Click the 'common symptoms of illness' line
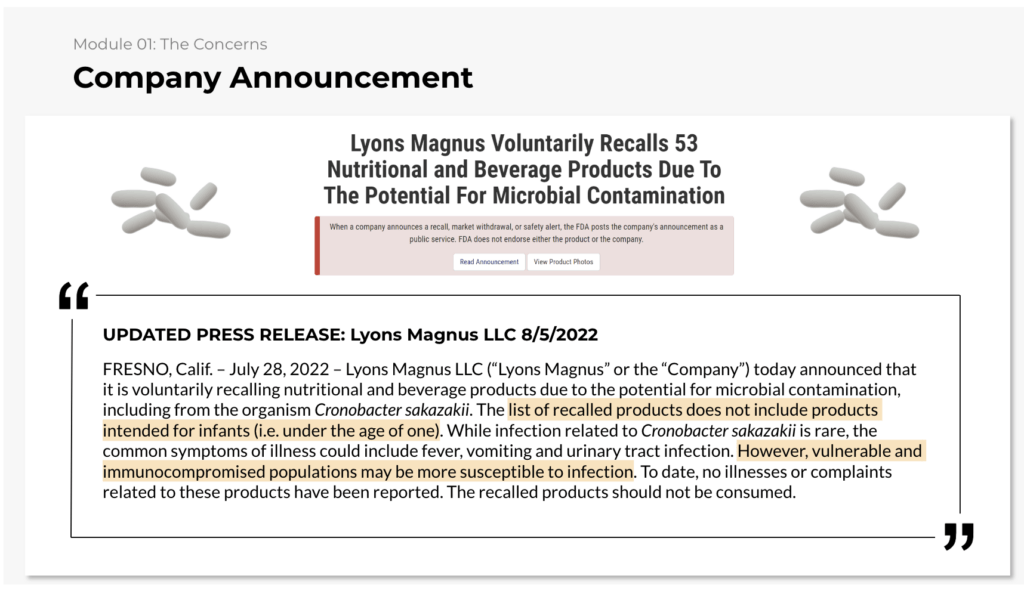Viewport: 1024px width, 594px height. (419, 451)
